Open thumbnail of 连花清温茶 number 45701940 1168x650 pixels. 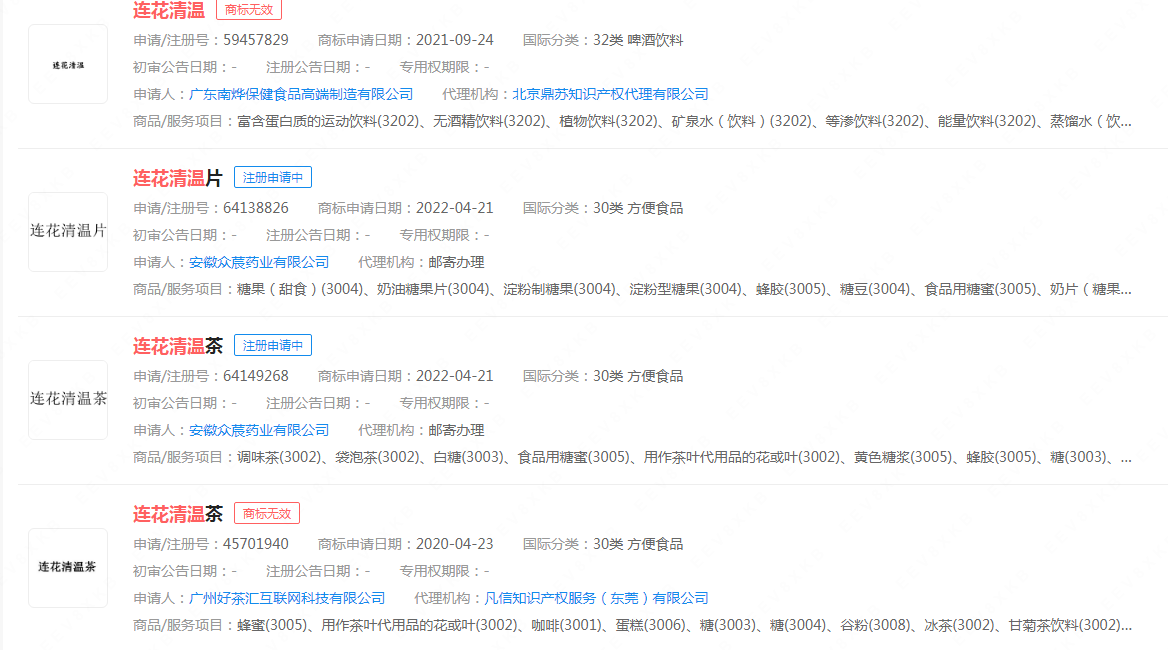tap(68, 568)
